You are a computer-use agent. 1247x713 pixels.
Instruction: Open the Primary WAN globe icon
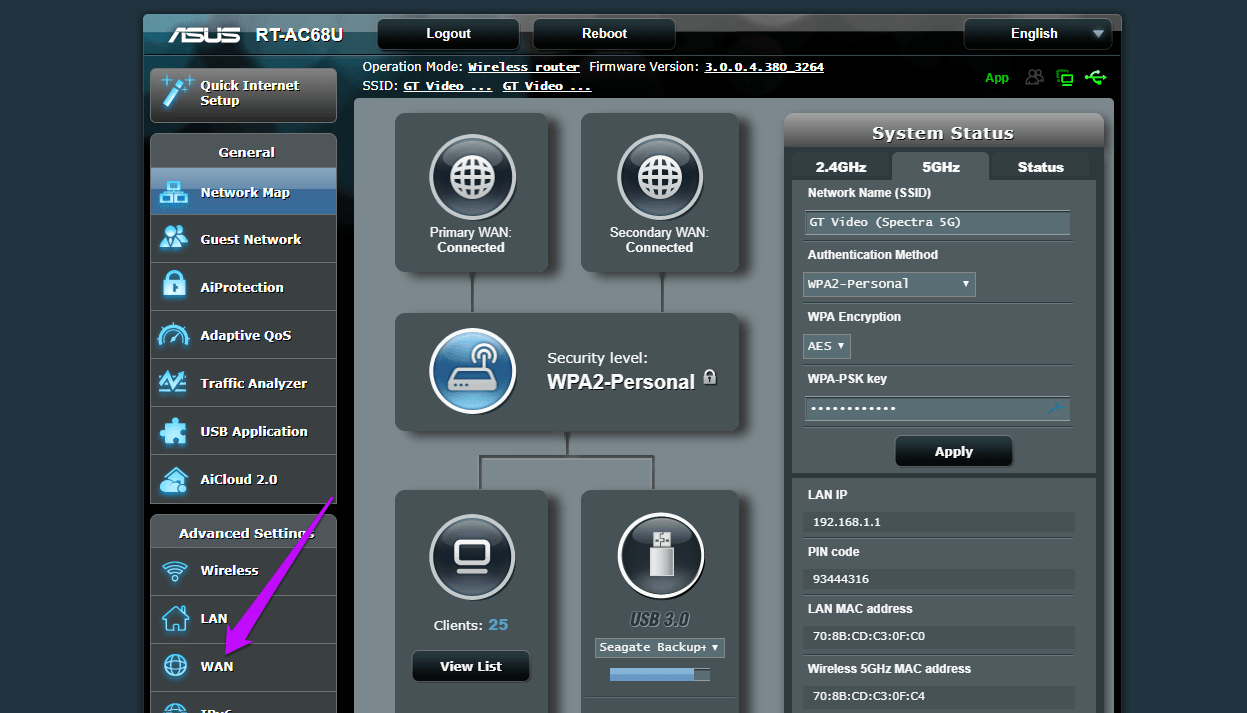point(471,177)
